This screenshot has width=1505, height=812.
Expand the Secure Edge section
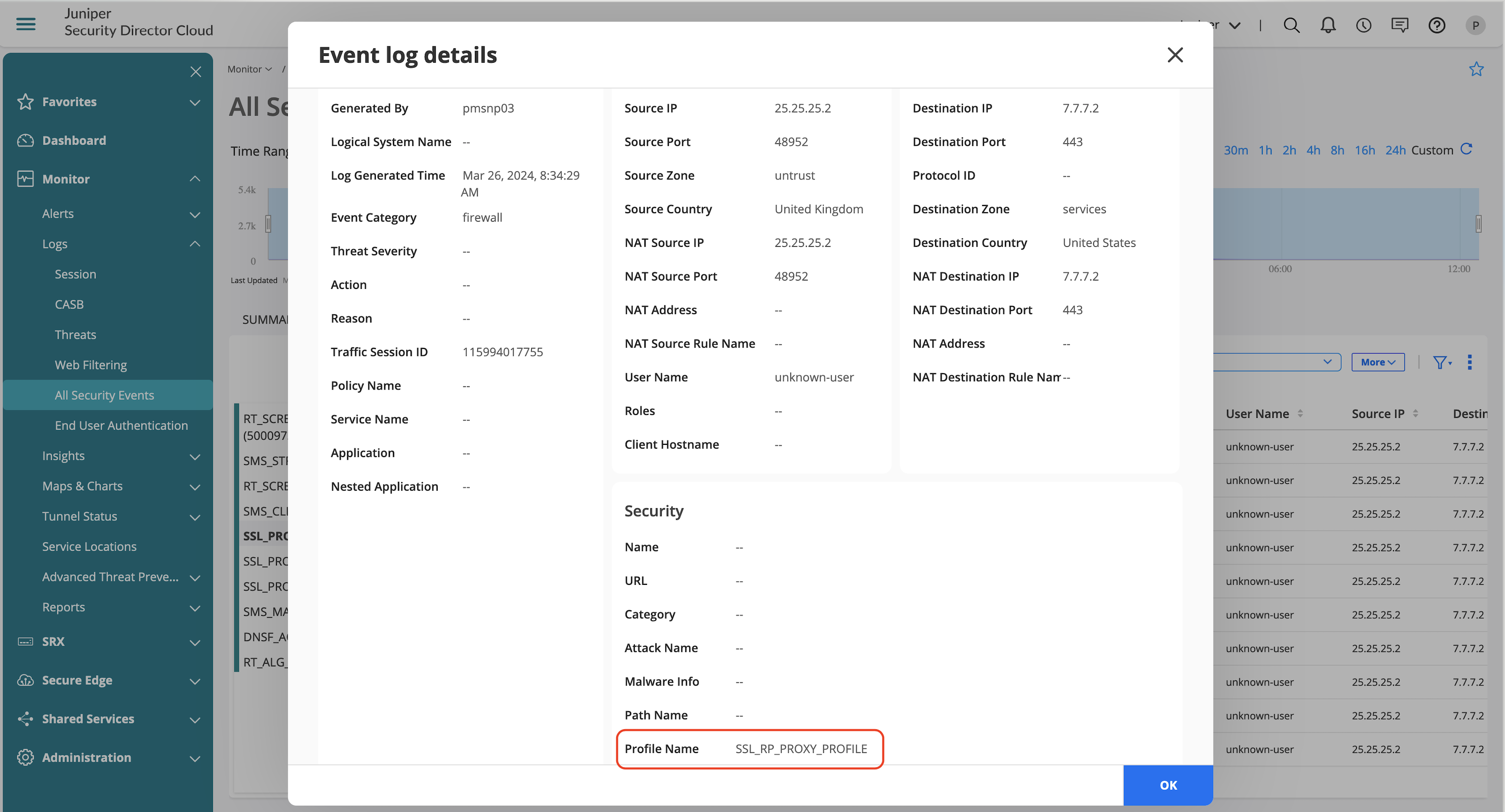(x=195, y=681)
